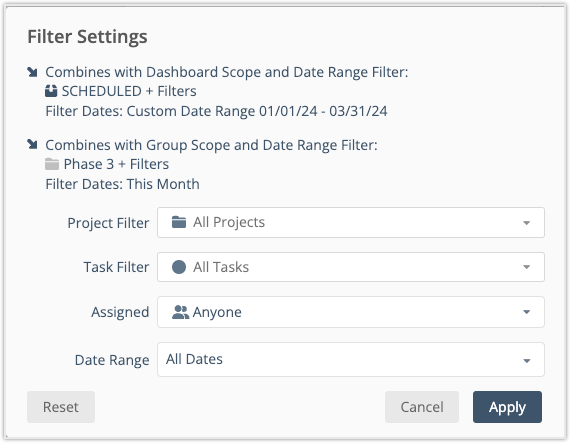Screen dimensions: 570x443
Task: Select the All Tasks combo box
Action: click(x=351, y=267)
